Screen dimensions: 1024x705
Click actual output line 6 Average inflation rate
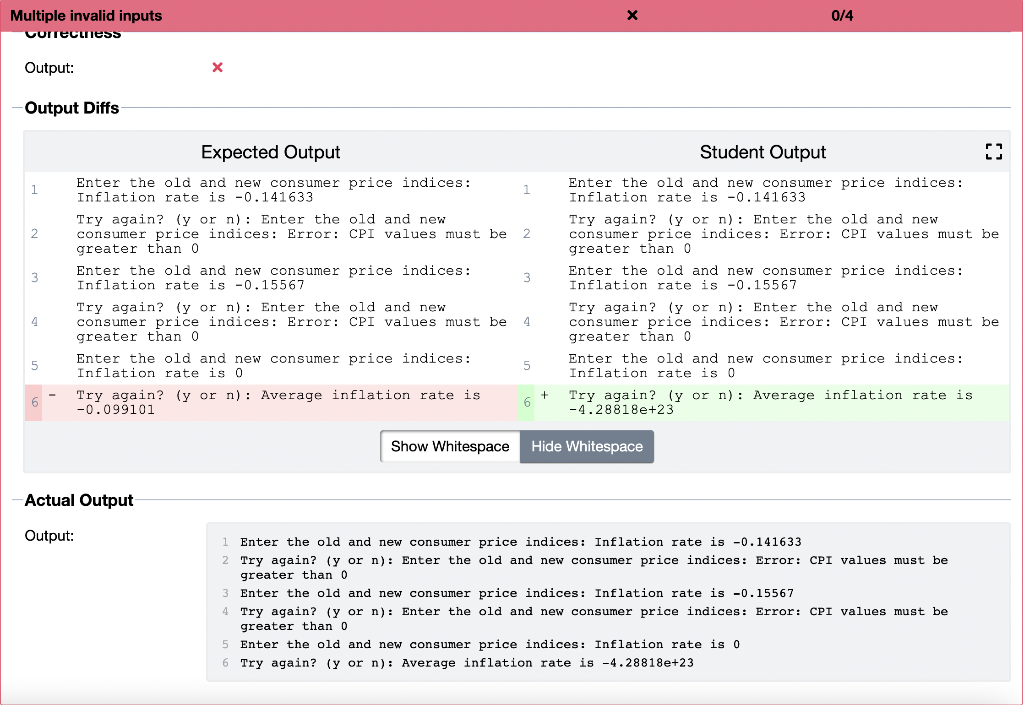467,663
